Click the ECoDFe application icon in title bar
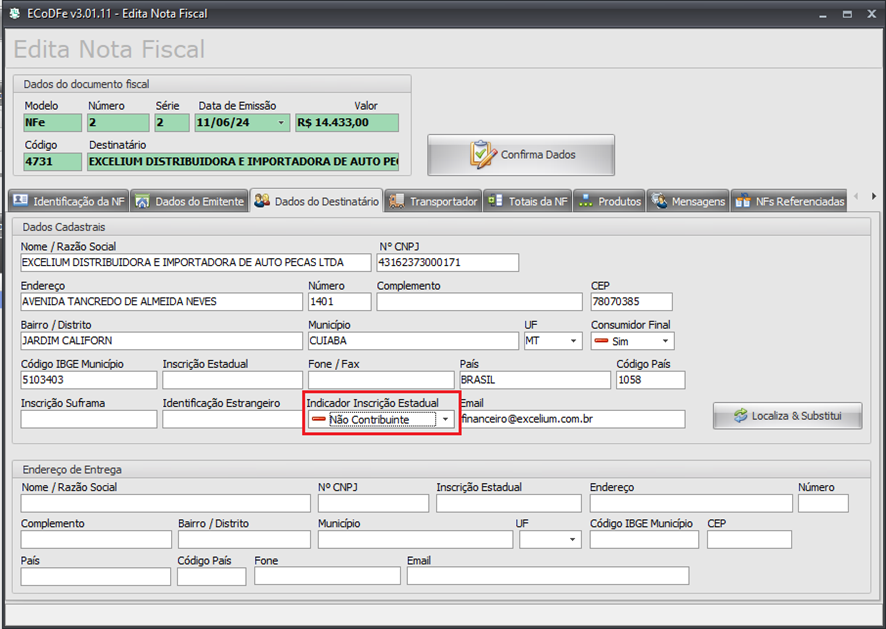 tap(14, 14)
